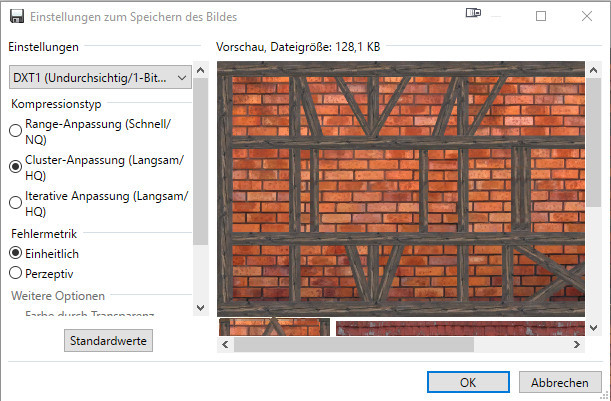
Task: Click settings panel scroll-up arrow
Action: pyautogui.click(x=201, y=71)
